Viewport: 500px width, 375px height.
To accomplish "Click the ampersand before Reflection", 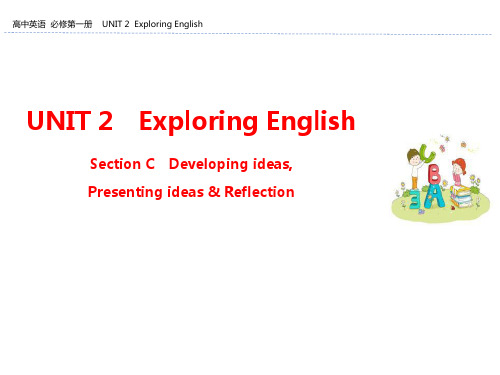I will pyautogui.click(x=214, y=192).
